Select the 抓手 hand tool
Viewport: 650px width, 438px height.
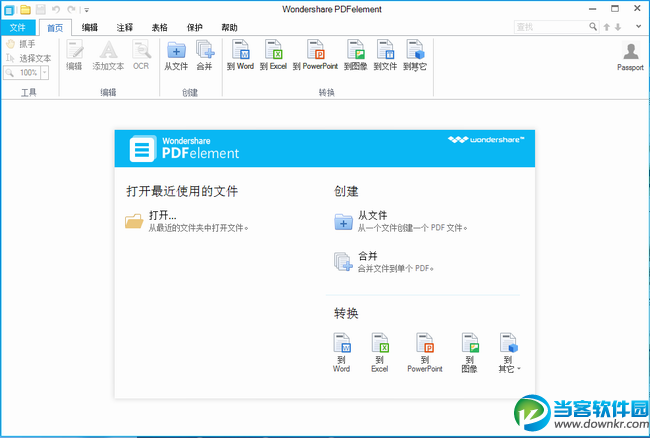[21, 44]
